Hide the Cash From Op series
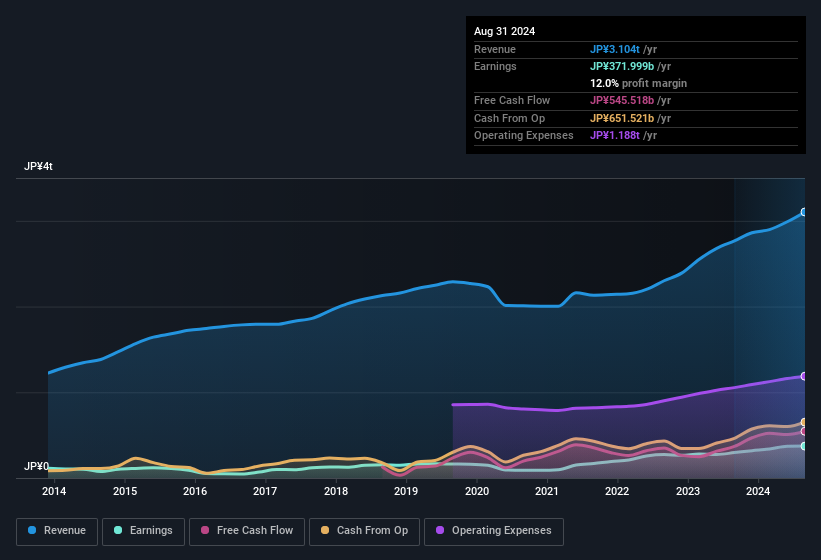The image size is (821, 560). [363, 530]
